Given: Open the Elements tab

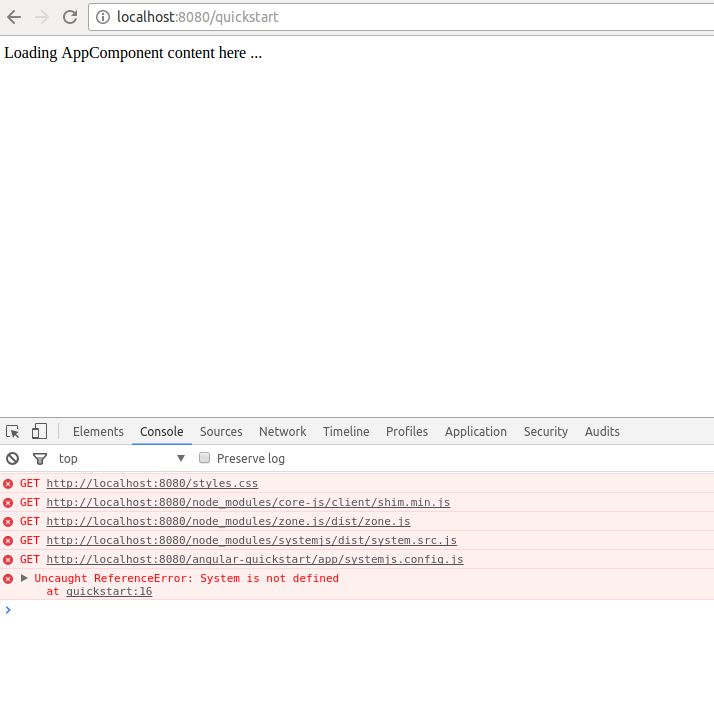Looking at the screenshot, I should coord(98,431).
